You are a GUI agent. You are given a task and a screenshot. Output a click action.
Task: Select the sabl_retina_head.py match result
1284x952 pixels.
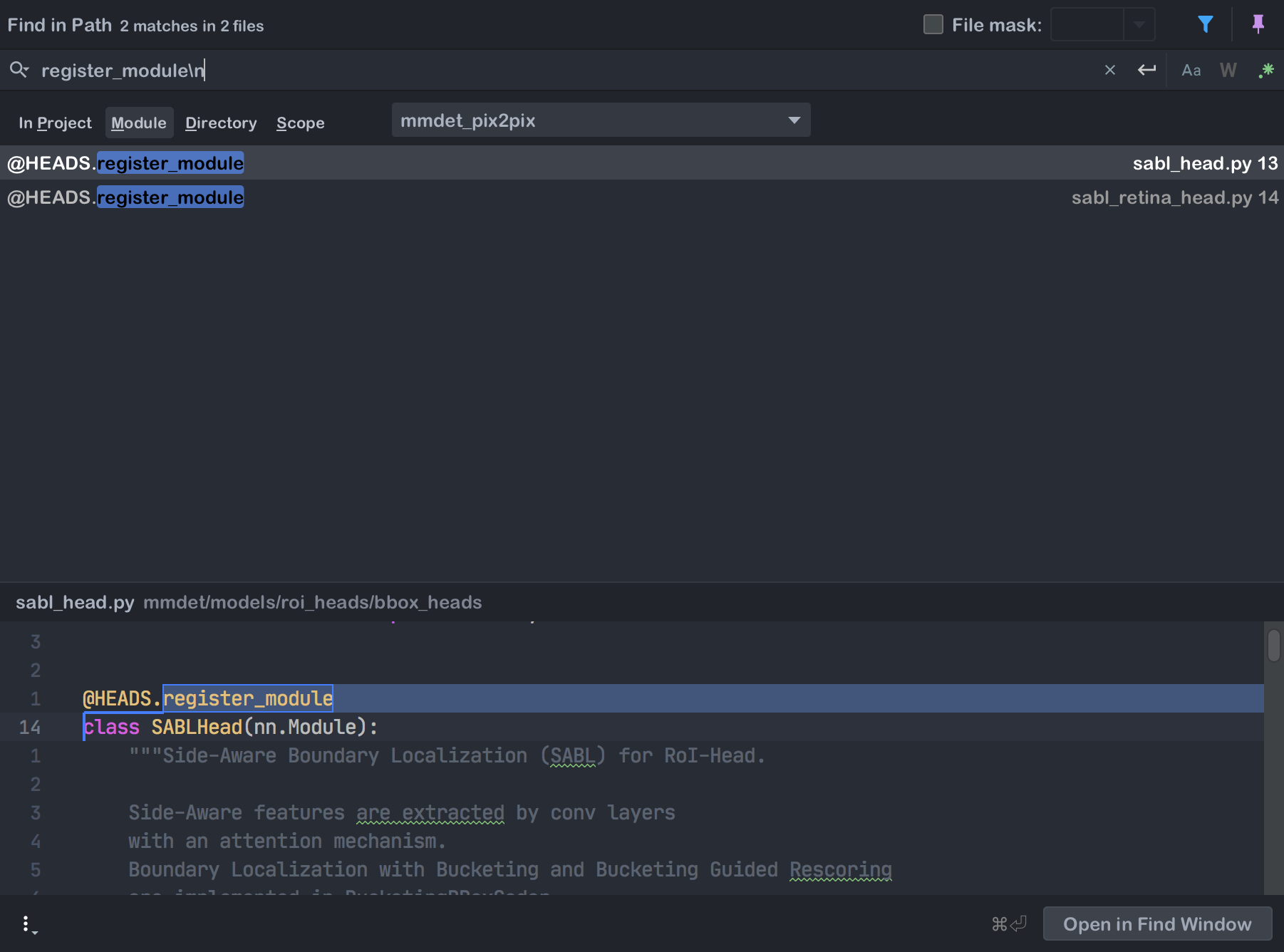tap(641, 197)
